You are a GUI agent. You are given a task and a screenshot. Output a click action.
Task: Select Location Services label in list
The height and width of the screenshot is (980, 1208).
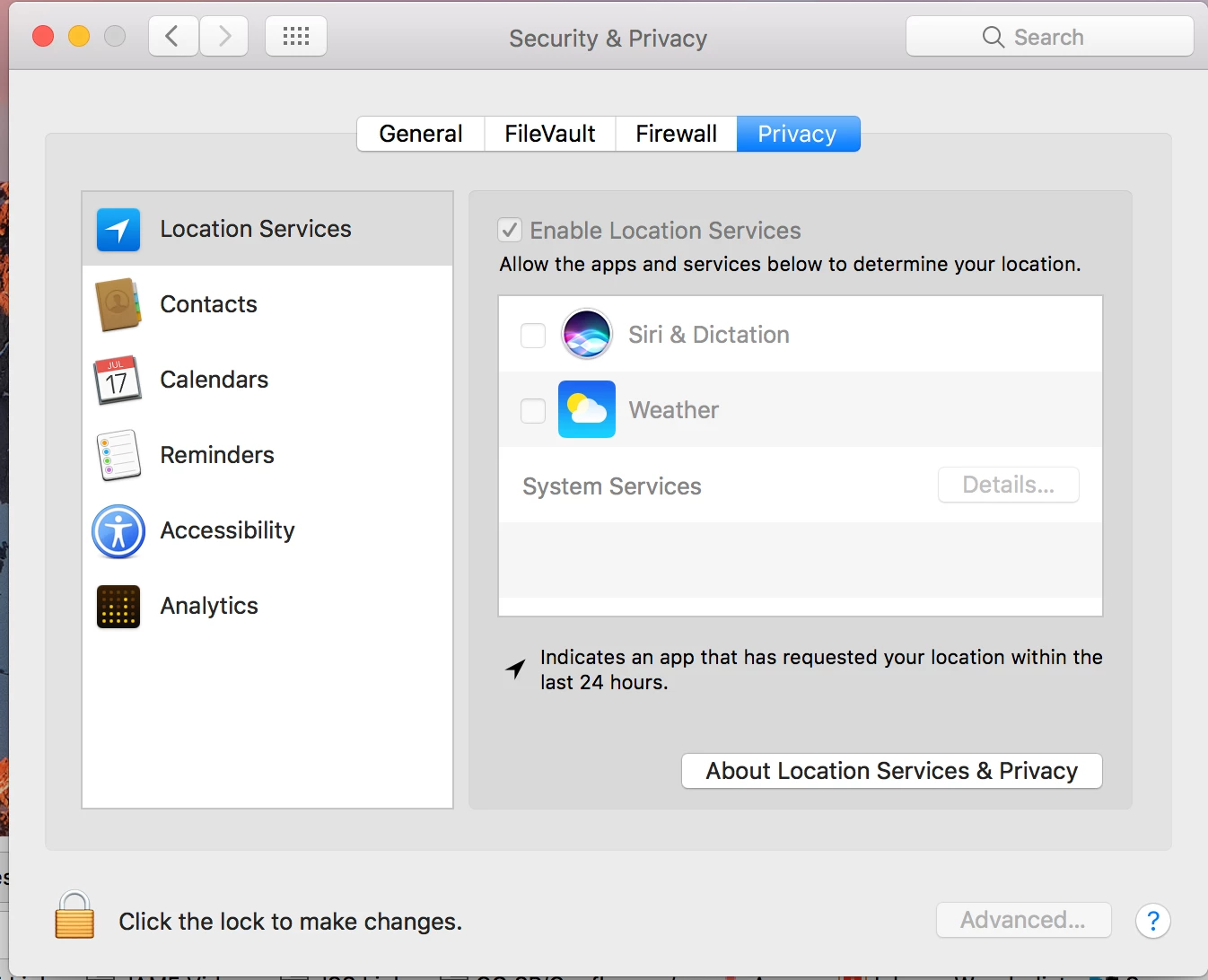click(256, 230)
